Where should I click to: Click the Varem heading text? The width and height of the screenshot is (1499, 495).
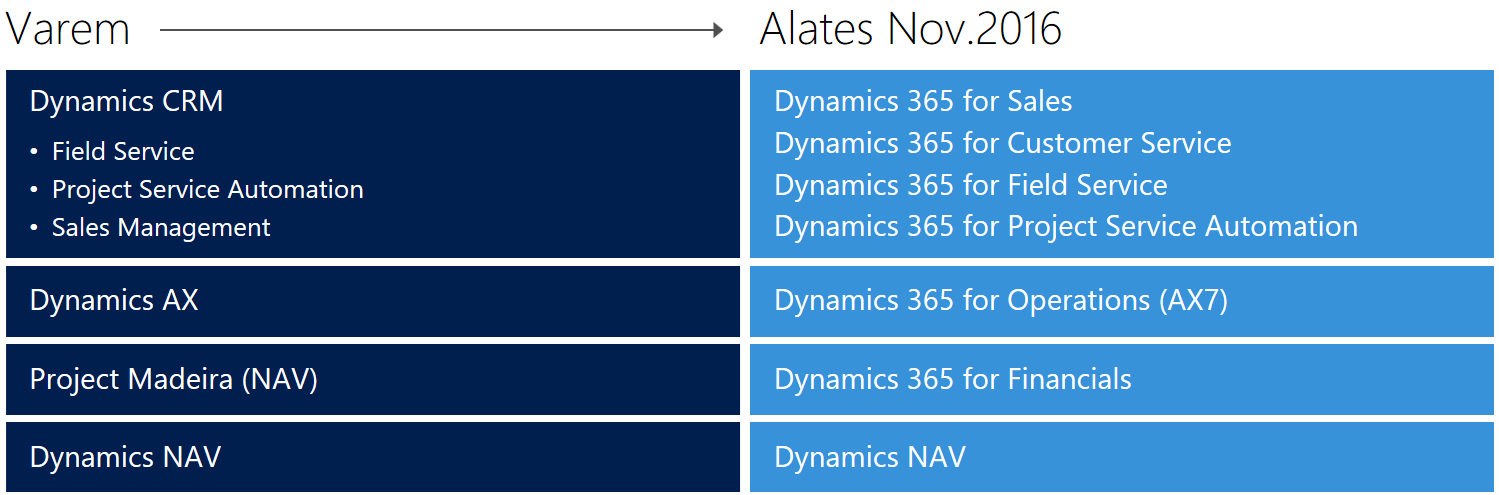coord(68,29)
